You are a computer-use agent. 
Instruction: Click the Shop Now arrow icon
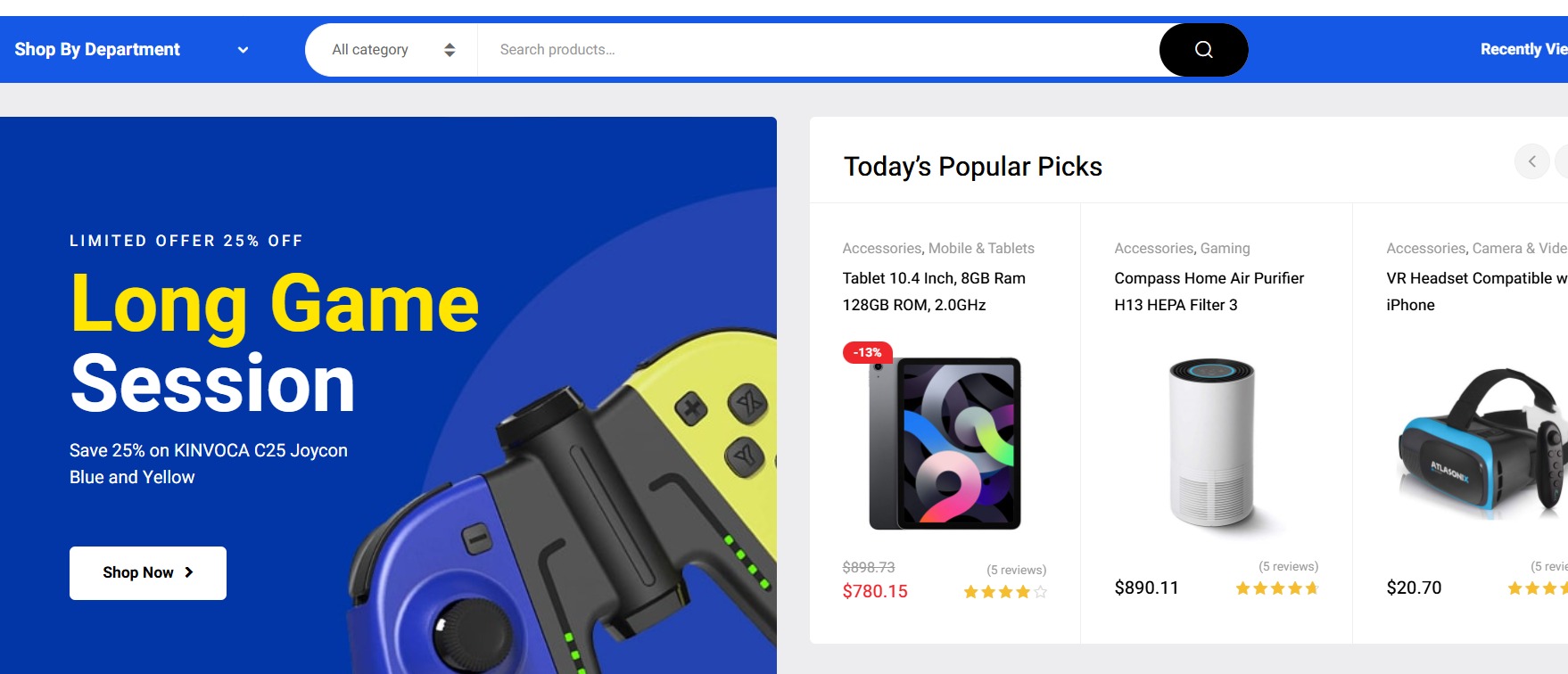188,572
